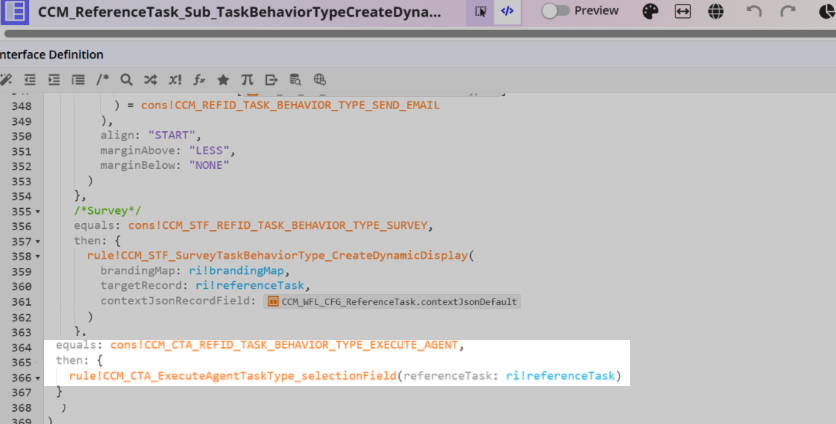Click the pi symbol toolbar icon
Viewport: 836px width, 424px height.
[x=247, y=80]
